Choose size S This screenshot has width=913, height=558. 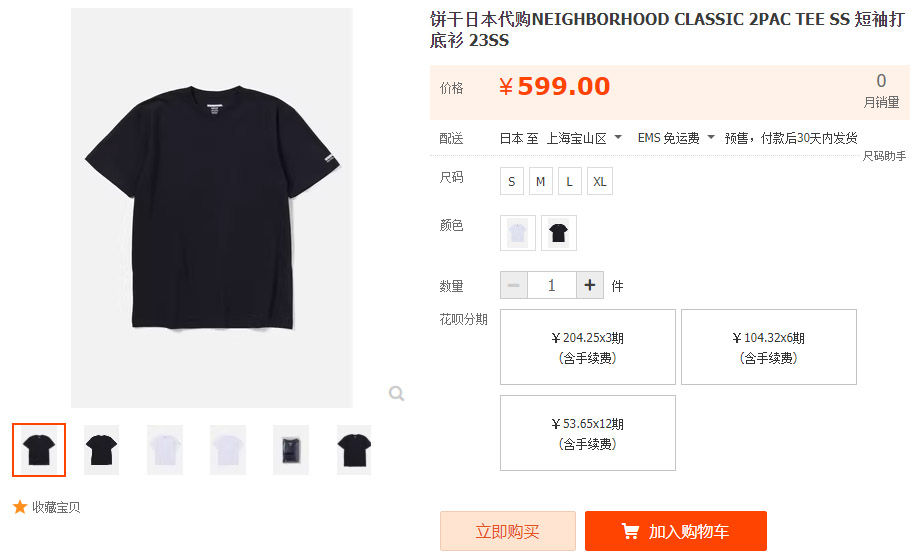(x=512, y=181)
